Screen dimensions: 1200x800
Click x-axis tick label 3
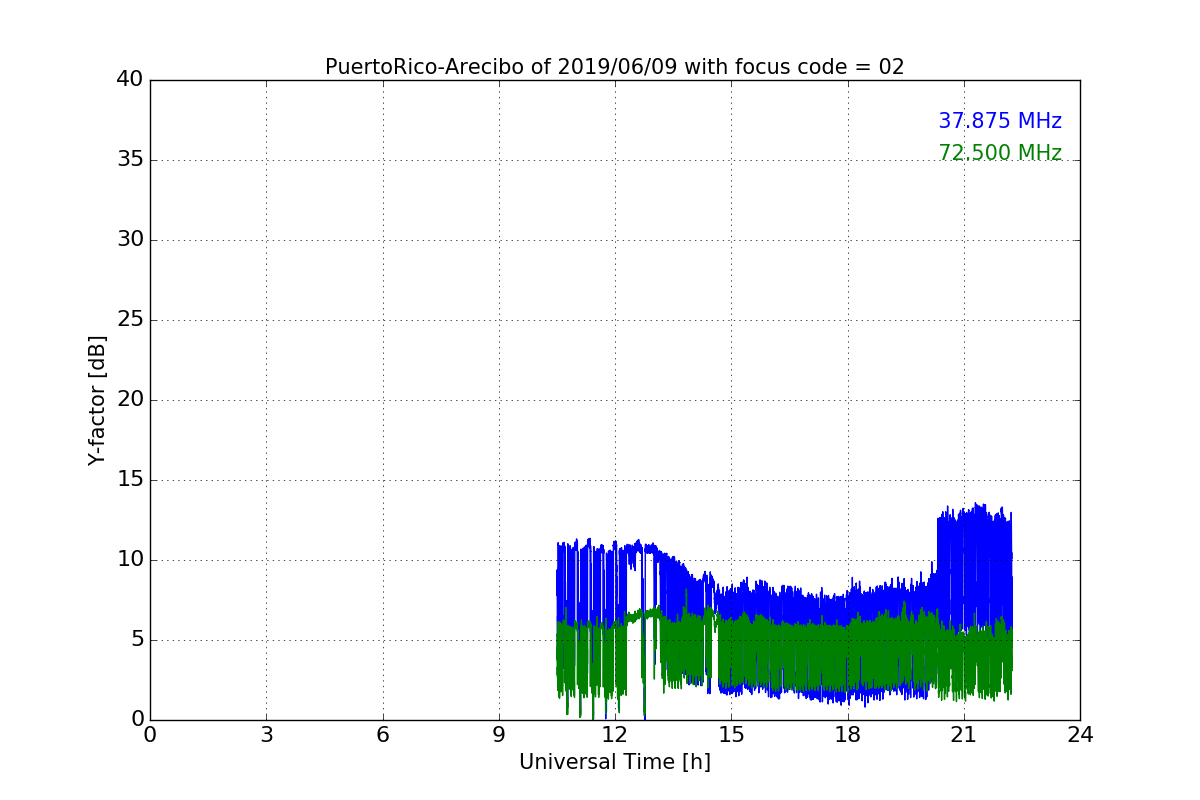pos(266,734)
